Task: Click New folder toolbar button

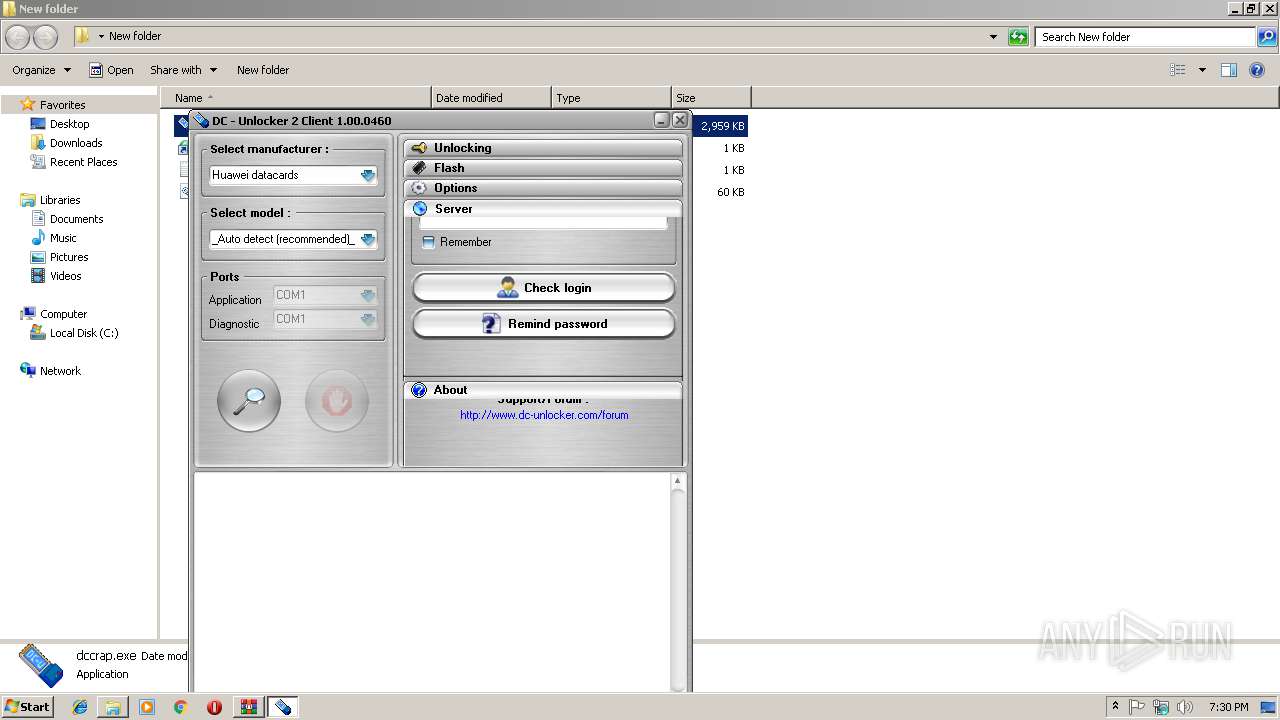Action: 263,70
